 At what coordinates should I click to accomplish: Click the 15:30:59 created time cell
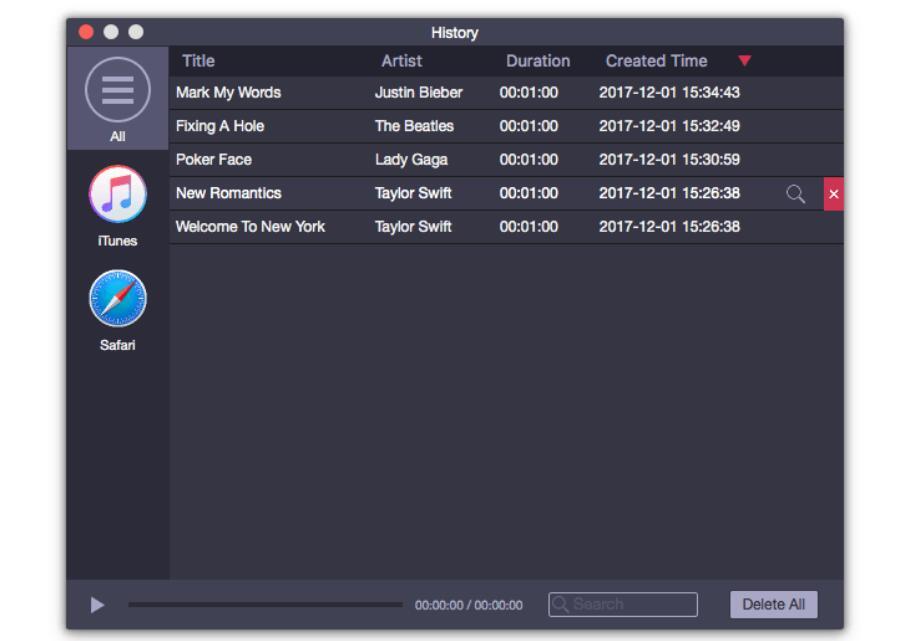click(669, 159)
